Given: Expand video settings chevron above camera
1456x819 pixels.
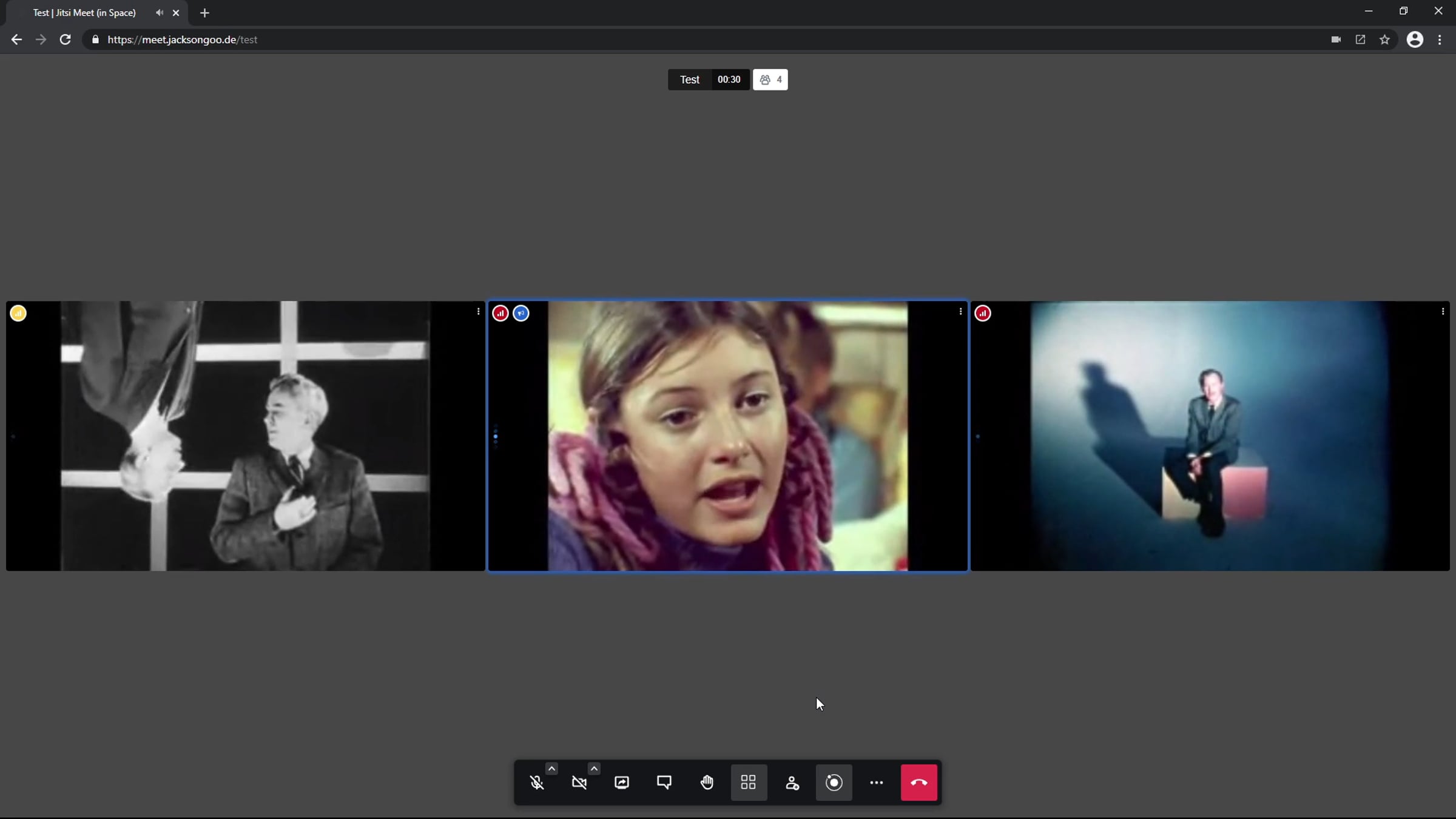Looking at the screenshot, I should (x=594, y=769).
